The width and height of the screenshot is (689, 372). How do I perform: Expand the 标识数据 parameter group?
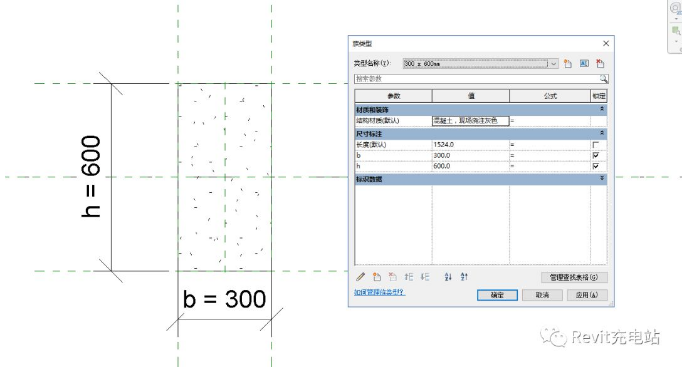[x=602, y=178]
